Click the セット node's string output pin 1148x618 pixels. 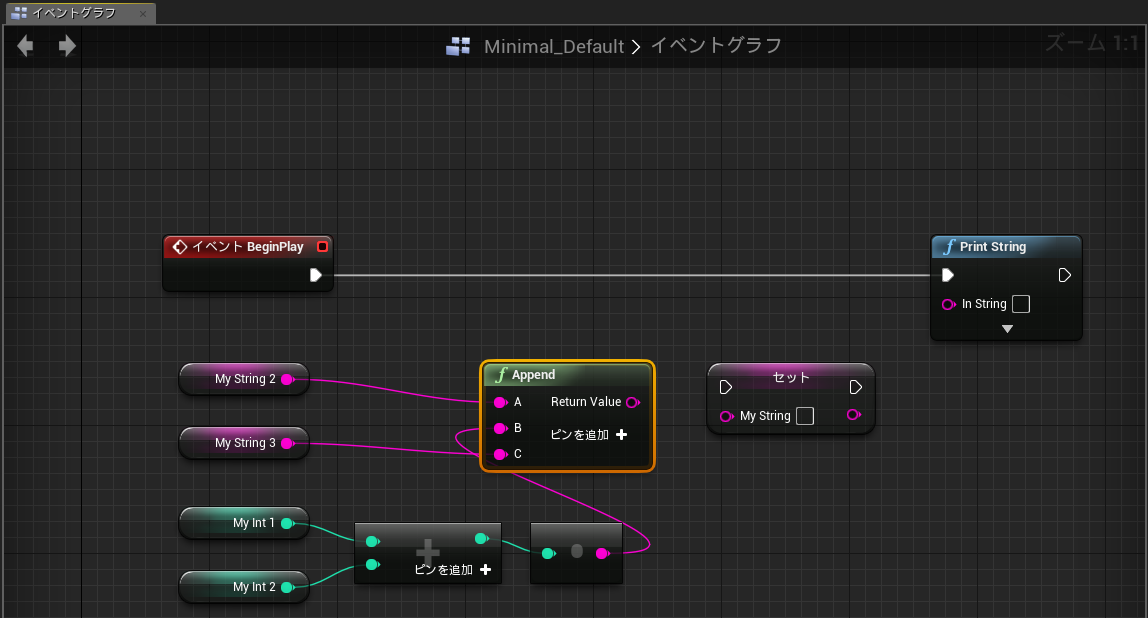coord(854,414)
